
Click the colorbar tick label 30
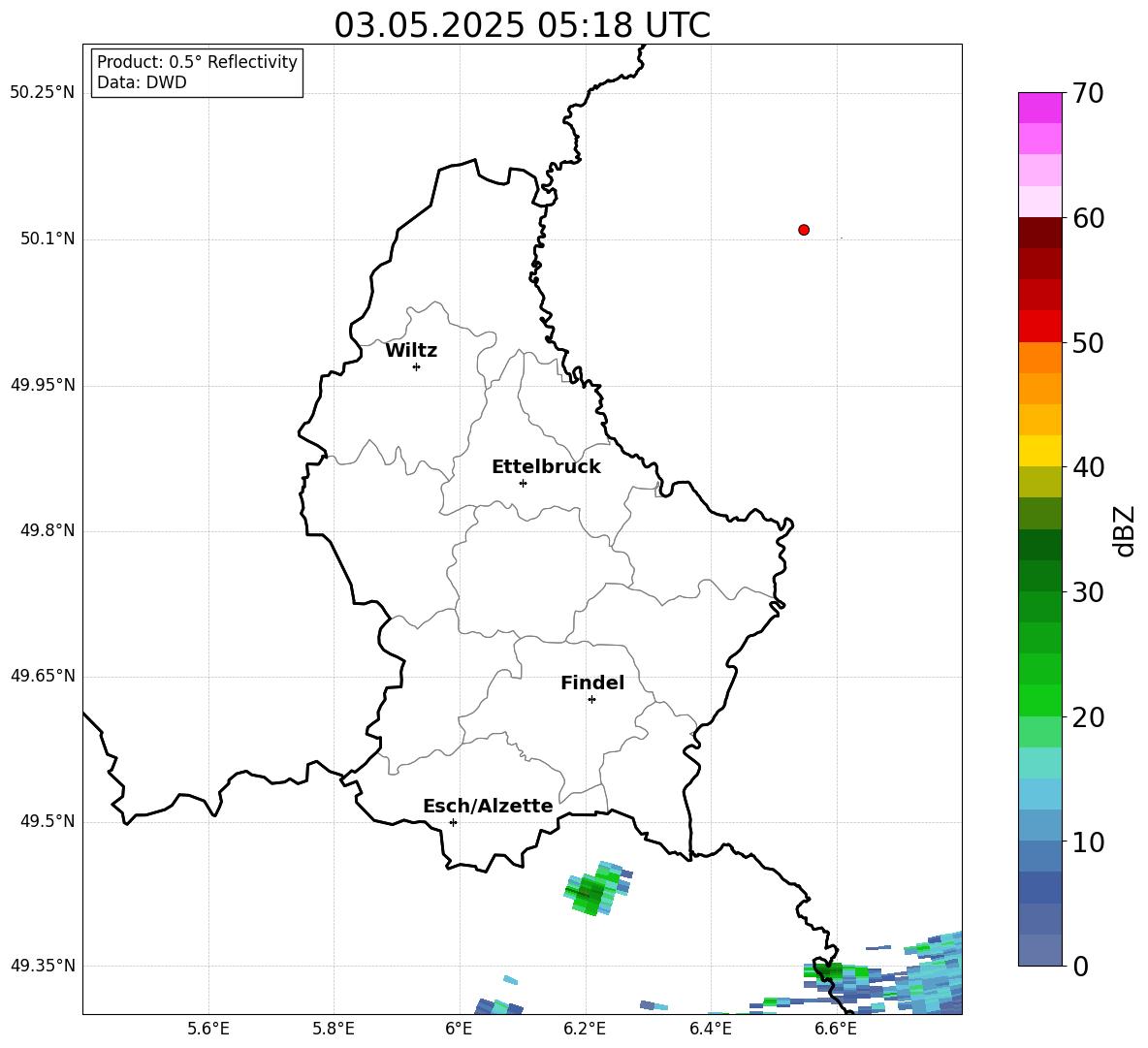tap(1087, 592)
